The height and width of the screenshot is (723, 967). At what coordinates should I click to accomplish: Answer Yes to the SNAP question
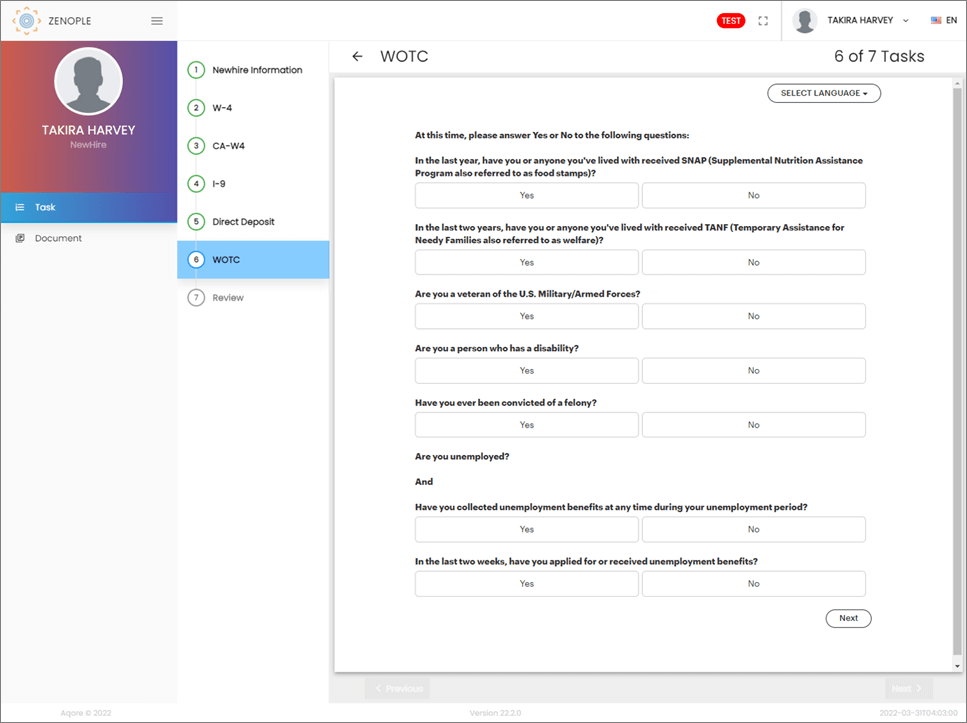click(526, 196)
